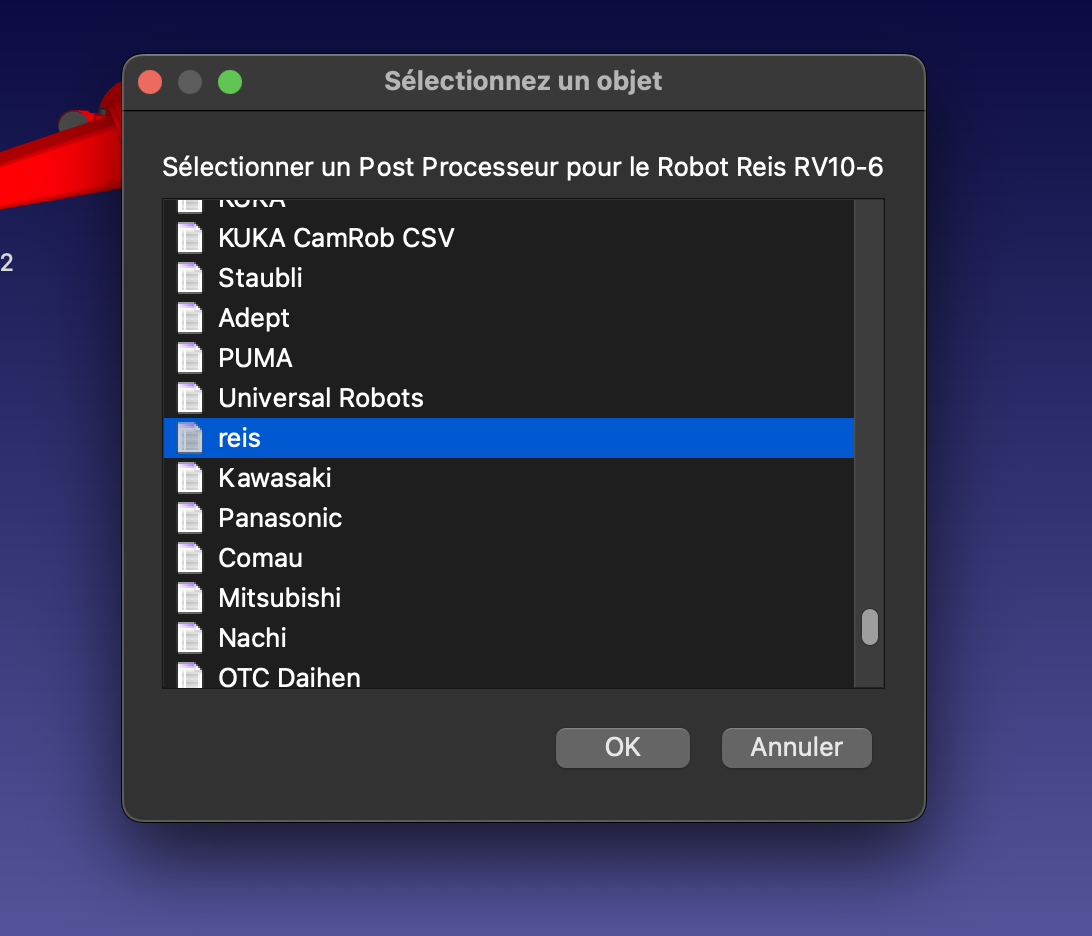Screen dimensions: 1092x936
Task: Click the green zoom window button
Action: pyautogui.click(x=230, y=82)
